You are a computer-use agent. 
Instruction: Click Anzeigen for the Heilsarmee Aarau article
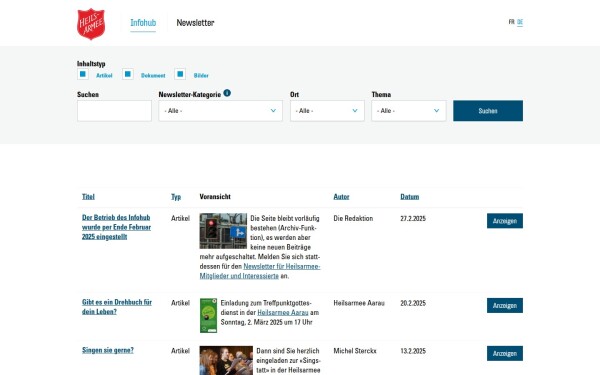(505, 305)
